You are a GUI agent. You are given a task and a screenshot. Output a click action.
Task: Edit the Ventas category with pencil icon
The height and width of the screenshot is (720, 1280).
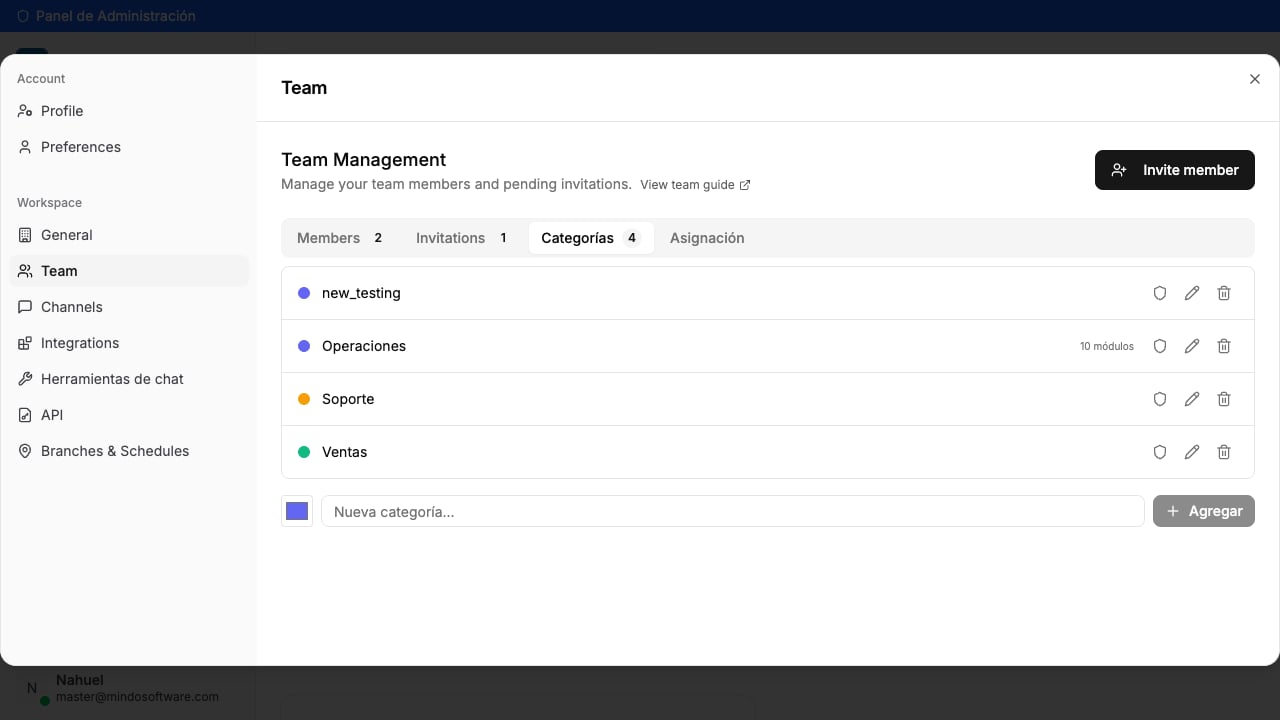1192,452
